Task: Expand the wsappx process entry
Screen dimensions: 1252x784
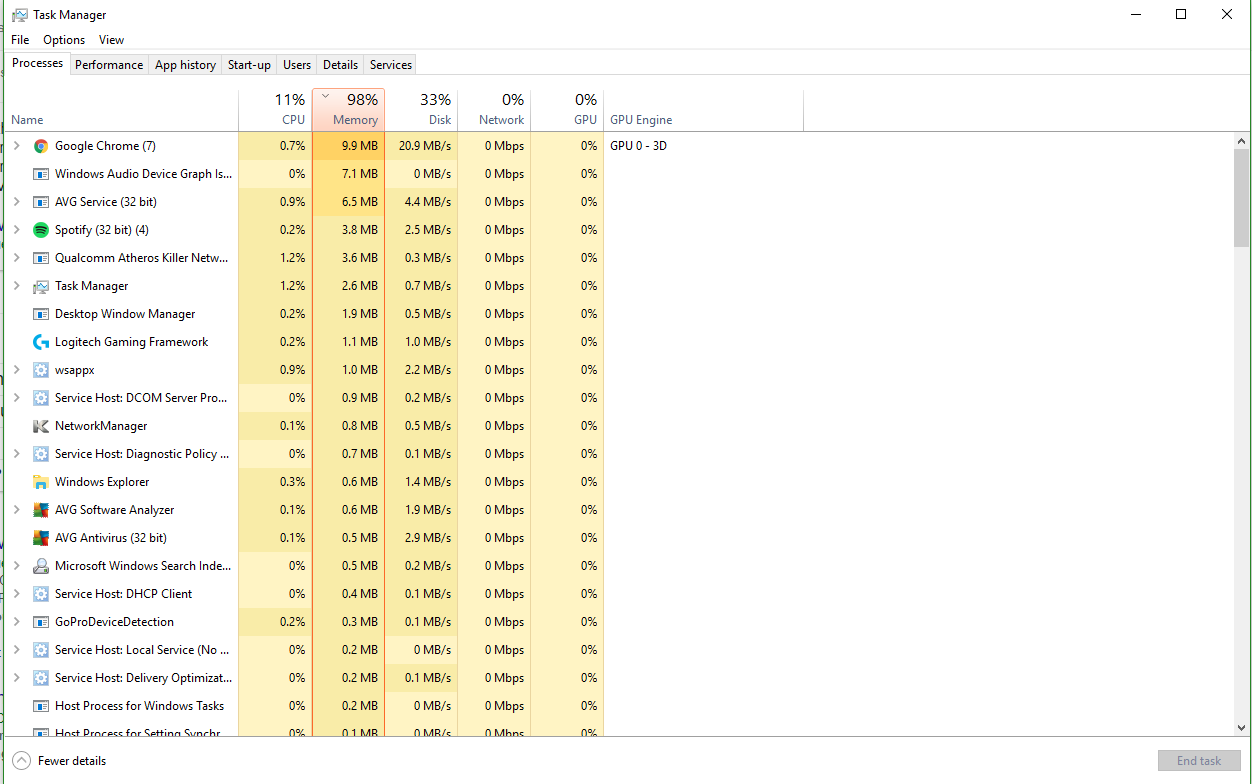Action: (x=16, y=370)
